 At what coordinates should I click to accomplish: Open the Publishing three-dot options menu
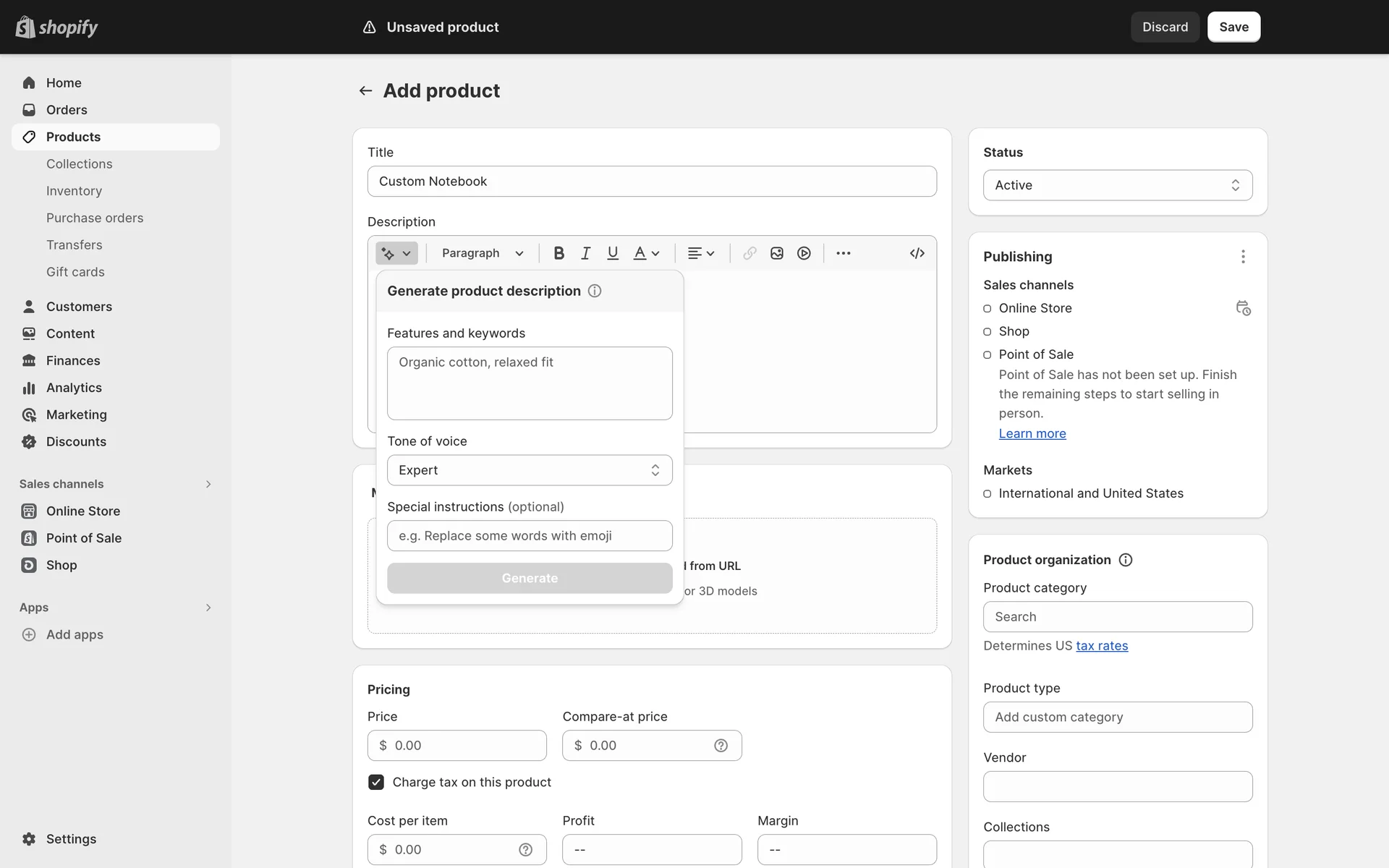[1243, 257]
